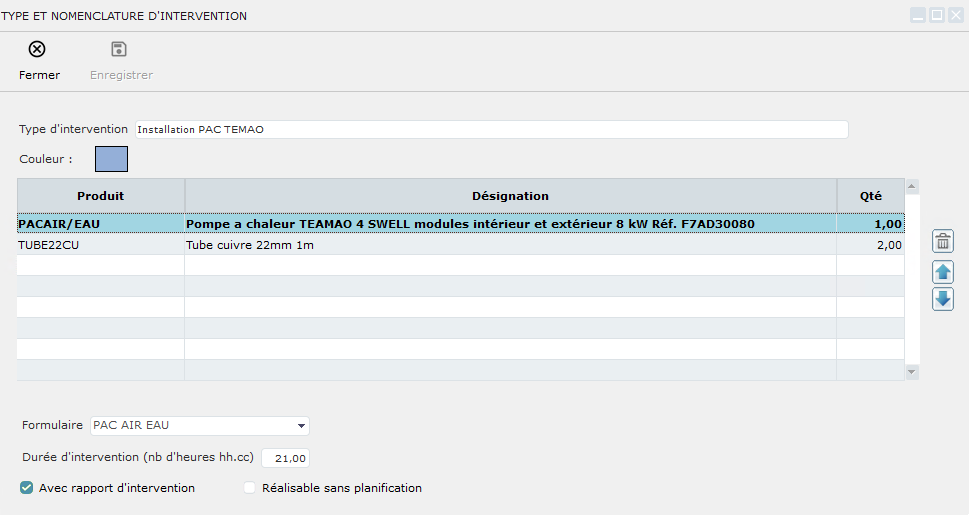Minimize the intervention window
The height and width of the screenshot is (515, 969).
point(918,15)
